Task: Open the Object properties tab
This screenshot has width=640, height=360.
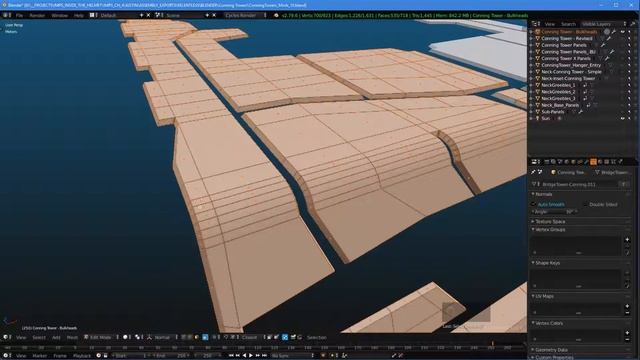Action: pos(573,162)
